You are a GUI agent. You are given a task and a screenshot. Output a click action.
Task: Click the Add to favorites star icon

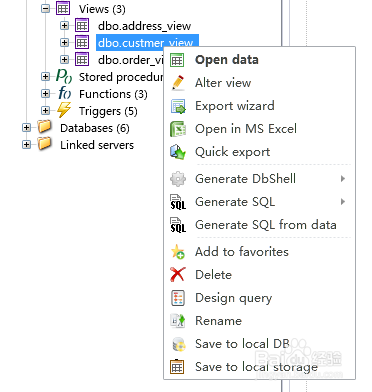[178, 252]
